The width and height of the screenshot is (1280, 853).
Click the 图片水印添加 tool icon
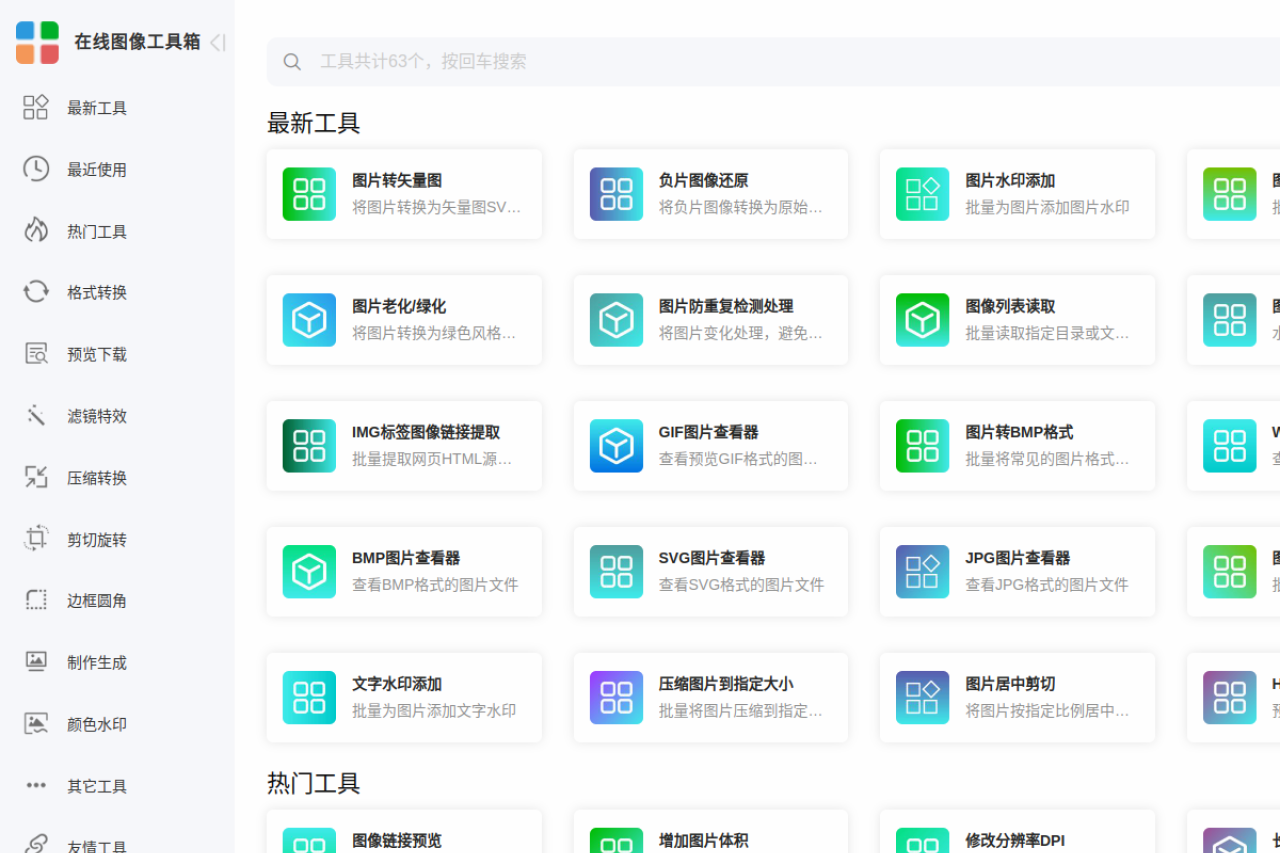pos(922,194)
